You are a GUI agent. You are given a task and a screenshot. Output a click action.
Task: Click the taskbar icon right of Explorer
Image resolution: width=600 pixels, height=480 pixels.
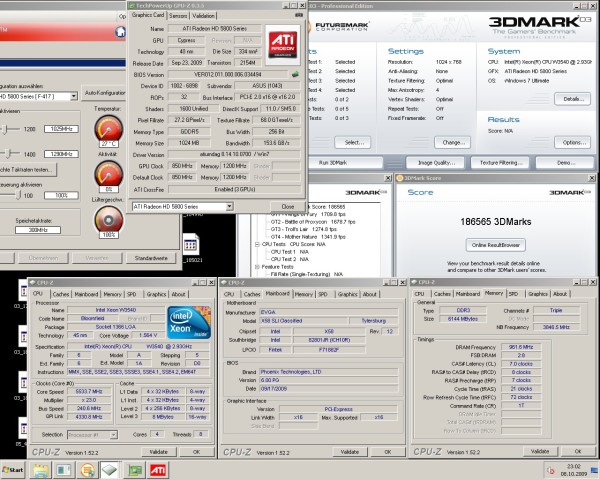(64, 470)
